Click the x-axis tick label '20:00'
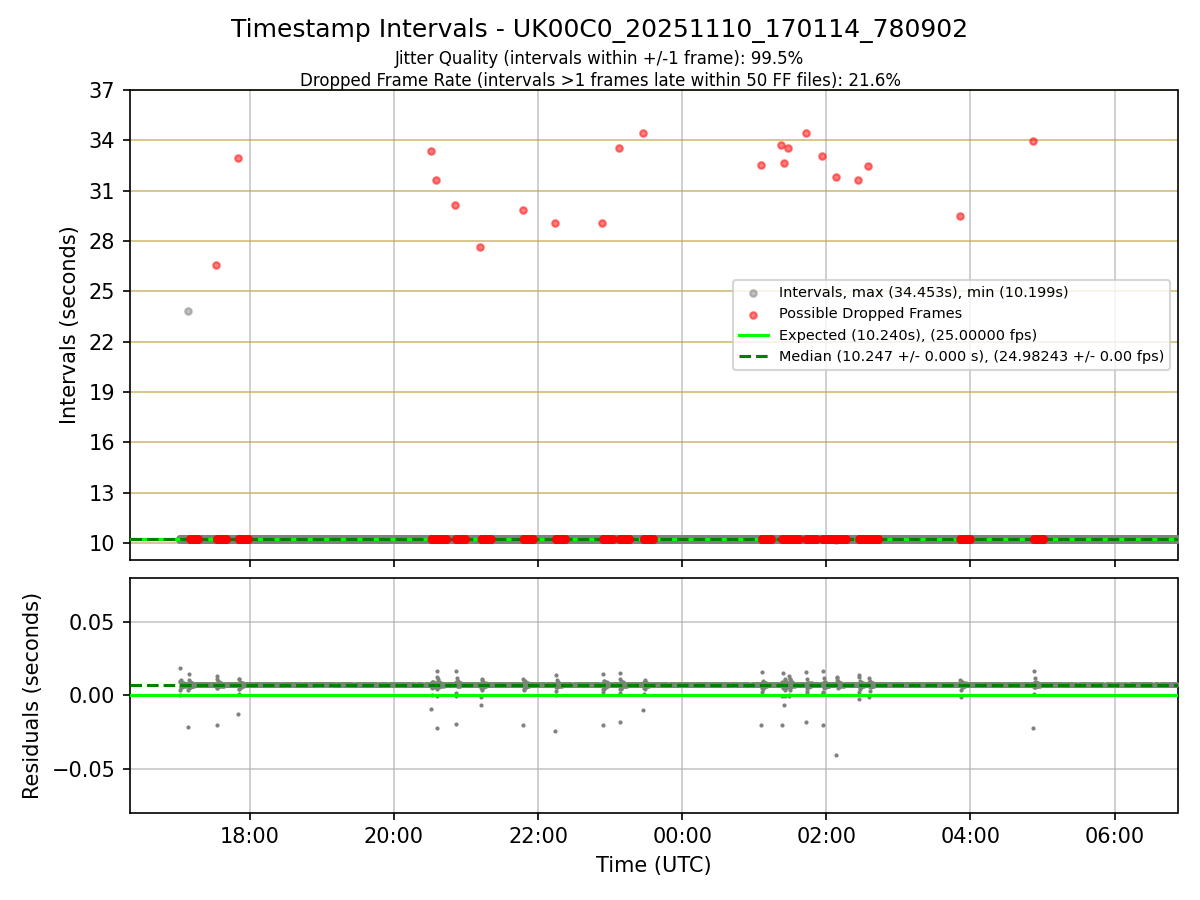 click(394, 837)
